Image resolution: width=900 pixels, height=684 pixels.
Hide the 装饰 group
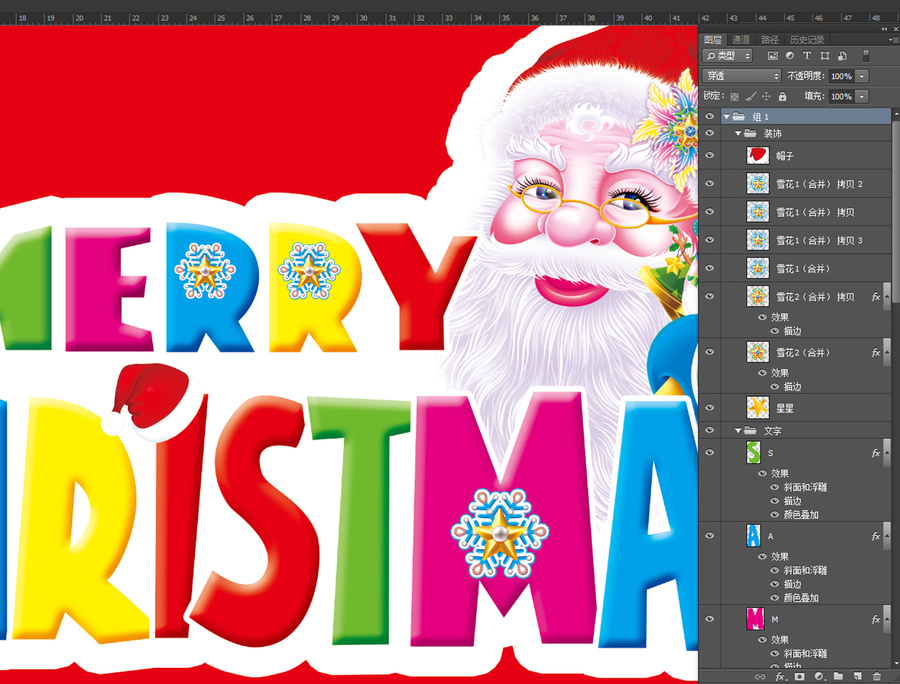(x=710, y=133)
